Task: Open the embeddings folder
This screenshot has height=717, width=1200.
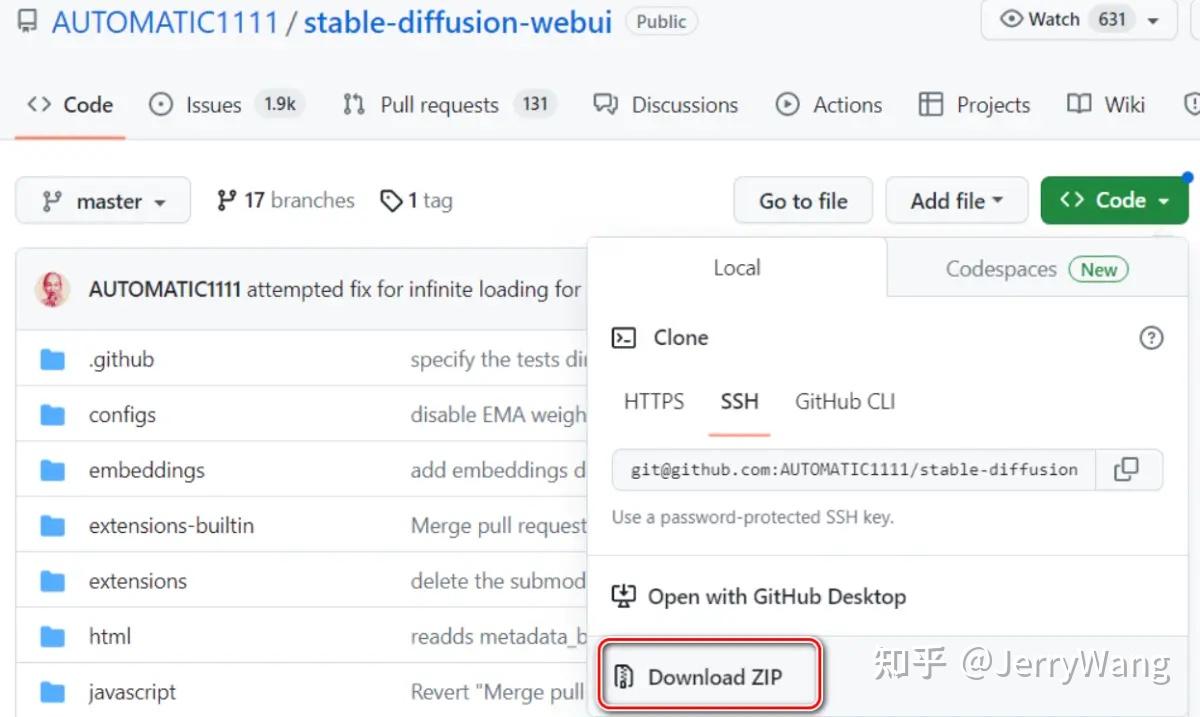Action: [146, 470]
